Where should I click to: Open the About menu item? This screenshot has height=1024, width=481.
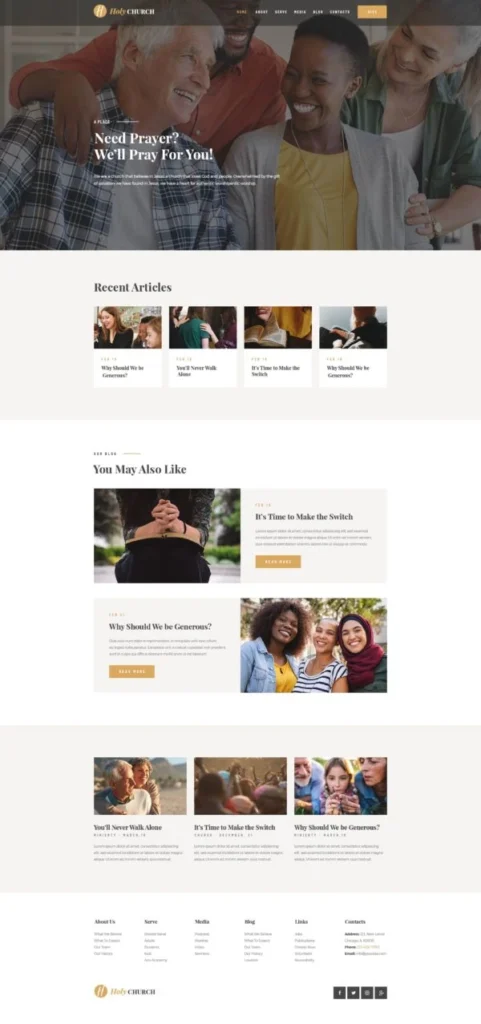click(261, 12)
